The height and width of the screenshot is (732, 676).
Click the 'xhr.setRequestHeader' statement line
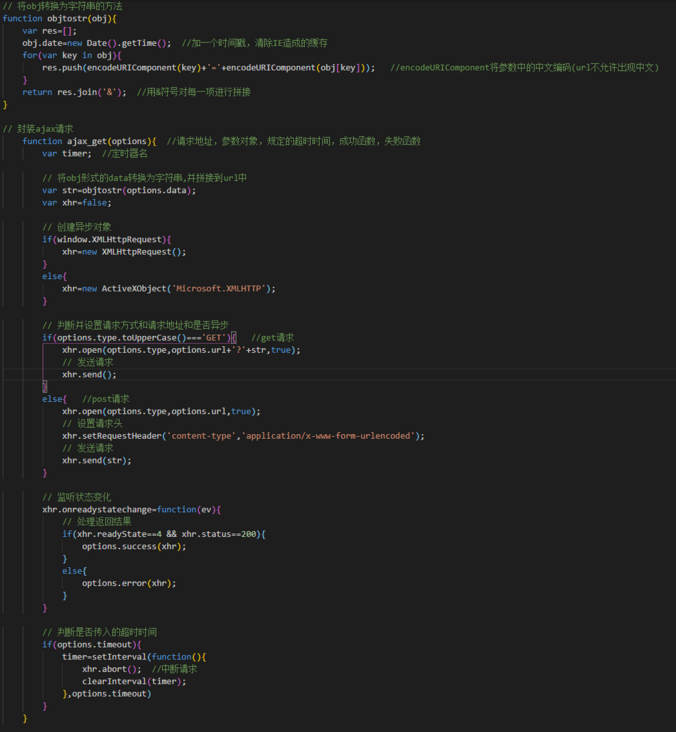(x=244, y=436)
